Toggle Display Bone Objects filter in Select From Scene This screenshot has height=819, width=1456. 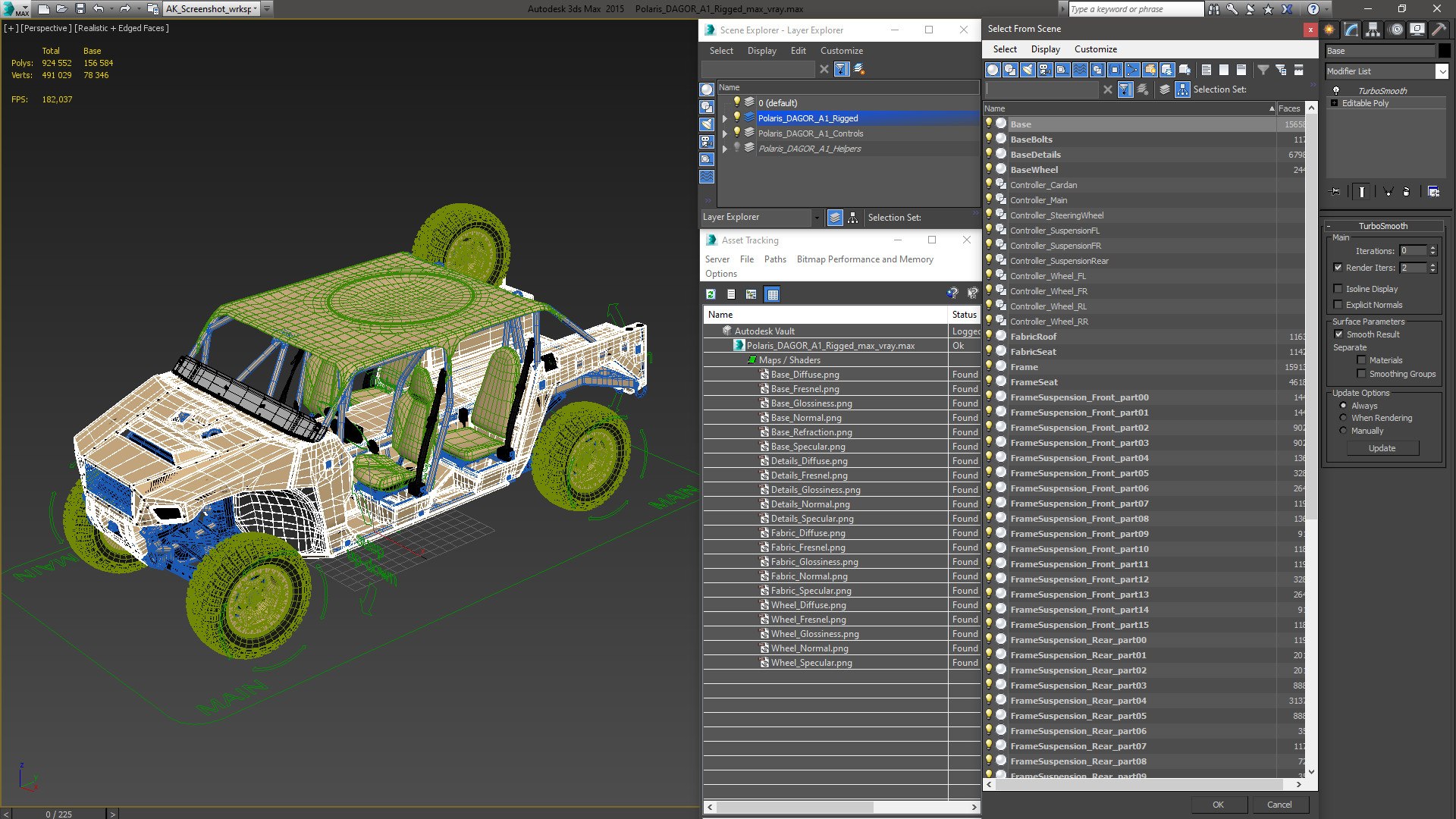click(1132, 70)
